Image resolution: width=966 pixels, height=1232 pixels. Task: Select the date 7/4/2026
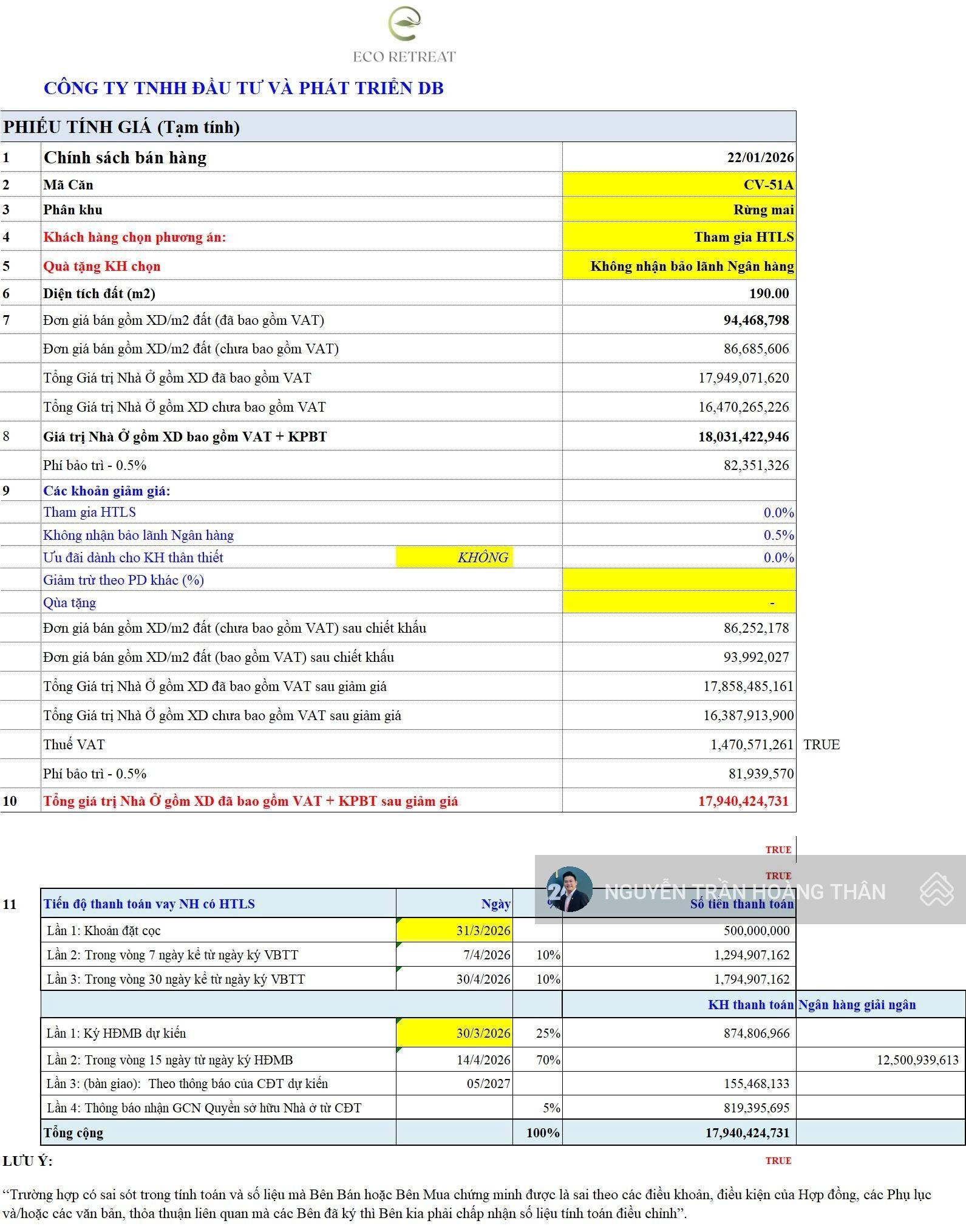[x=487, y=955]
